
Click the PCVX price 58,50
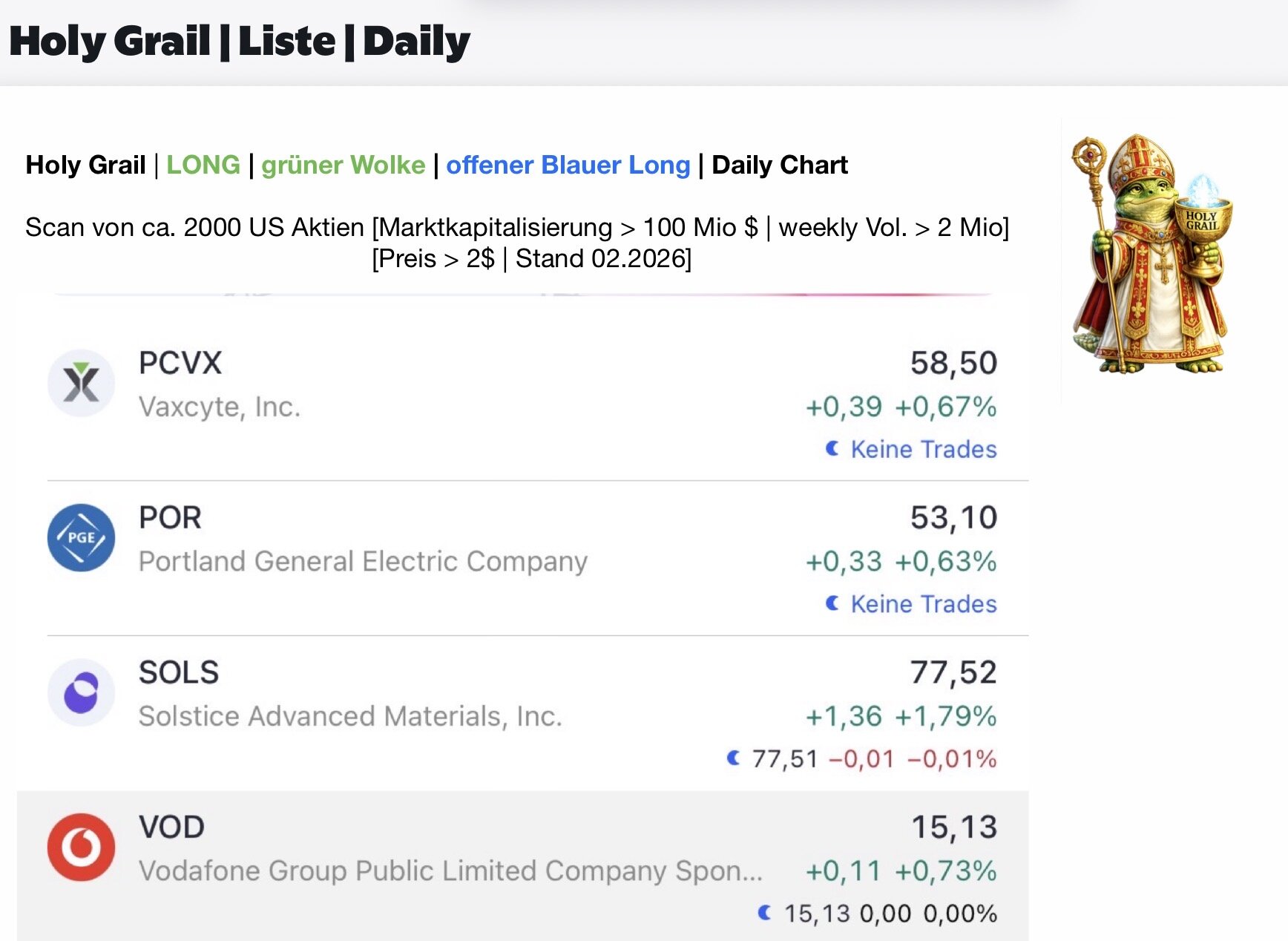point(953,364)
